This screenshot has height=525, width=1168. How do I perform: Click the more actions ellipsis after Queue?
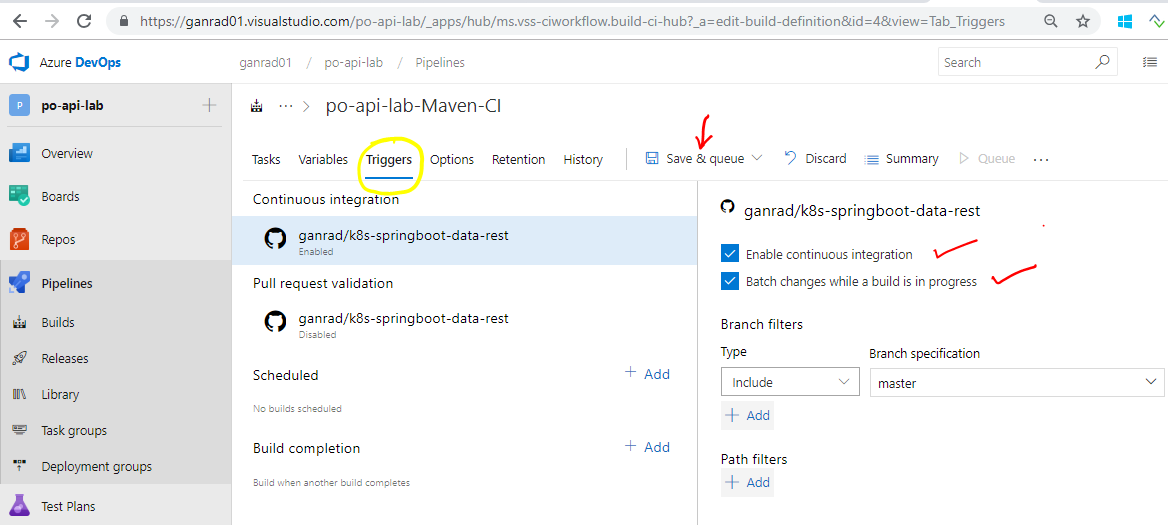[1041, 159]
